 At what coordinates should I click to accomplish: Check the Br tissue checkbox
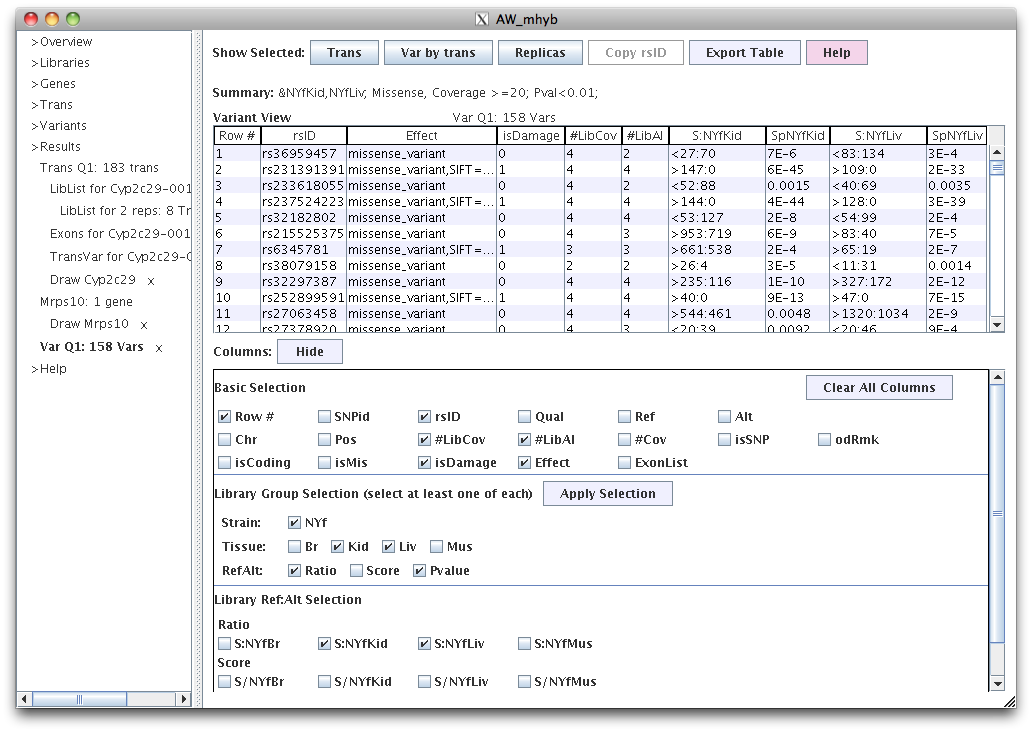294,547
